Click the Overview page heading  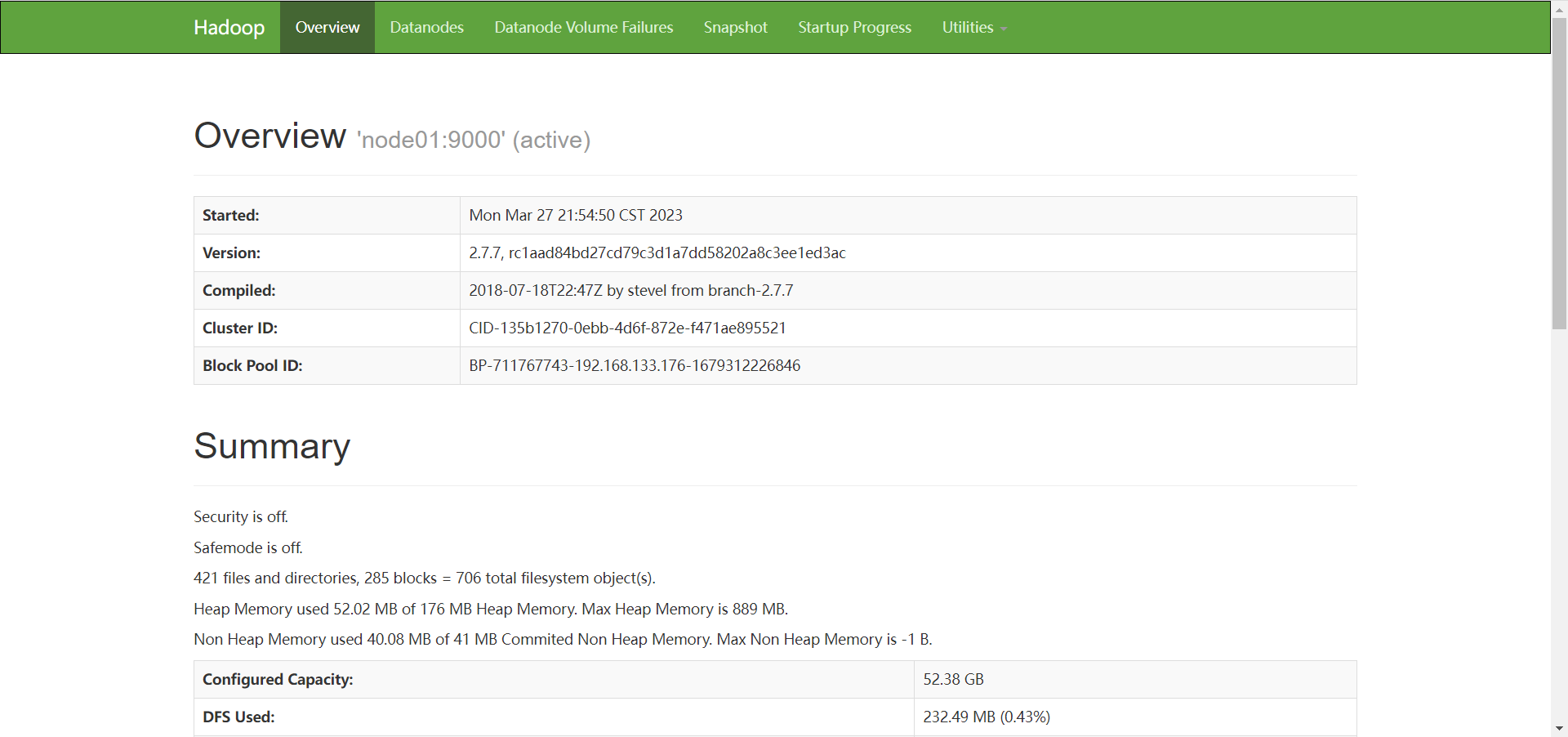(269, 136)
